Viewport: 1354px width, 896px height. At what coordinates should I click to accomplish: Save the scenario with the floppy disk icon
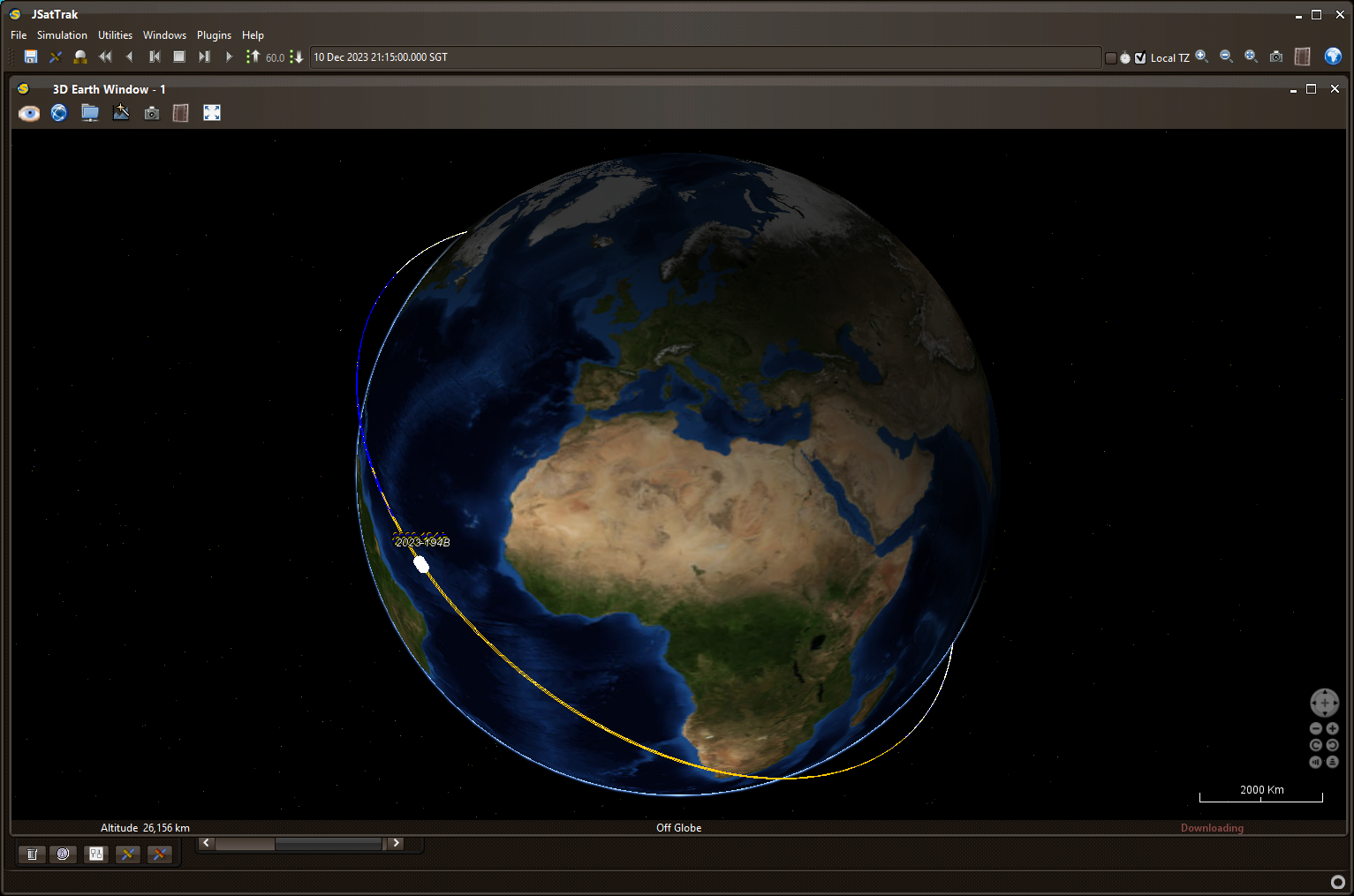click(x=31, y=56)
